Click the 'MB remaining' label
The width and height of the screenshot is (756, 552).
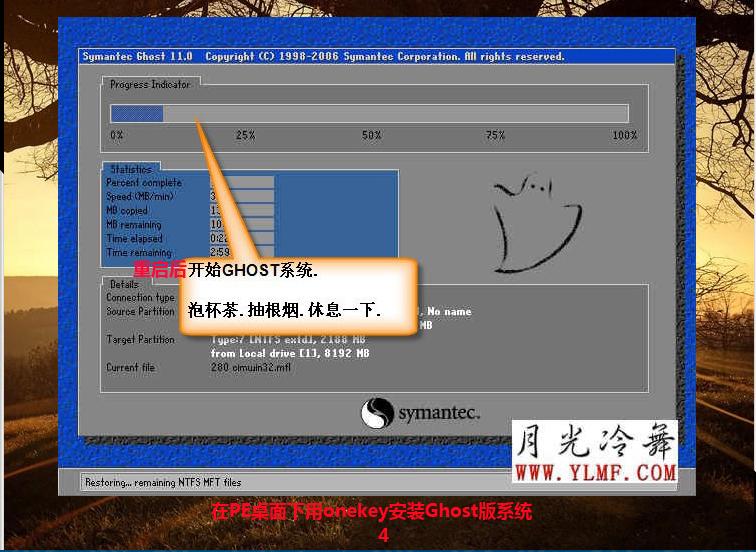pos(134,225)
